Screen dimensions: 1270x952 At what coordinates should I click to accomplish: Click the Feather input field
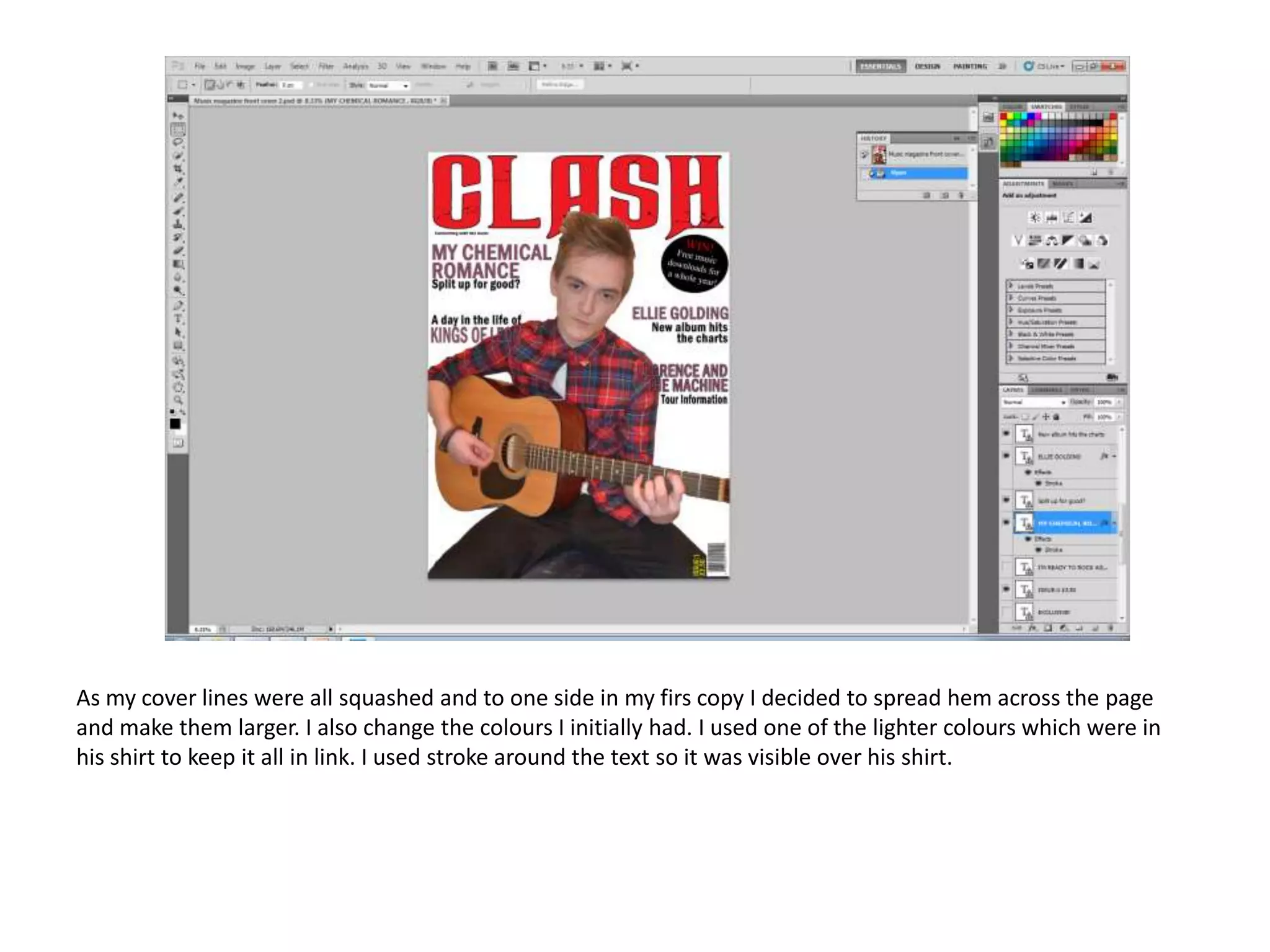291,85
